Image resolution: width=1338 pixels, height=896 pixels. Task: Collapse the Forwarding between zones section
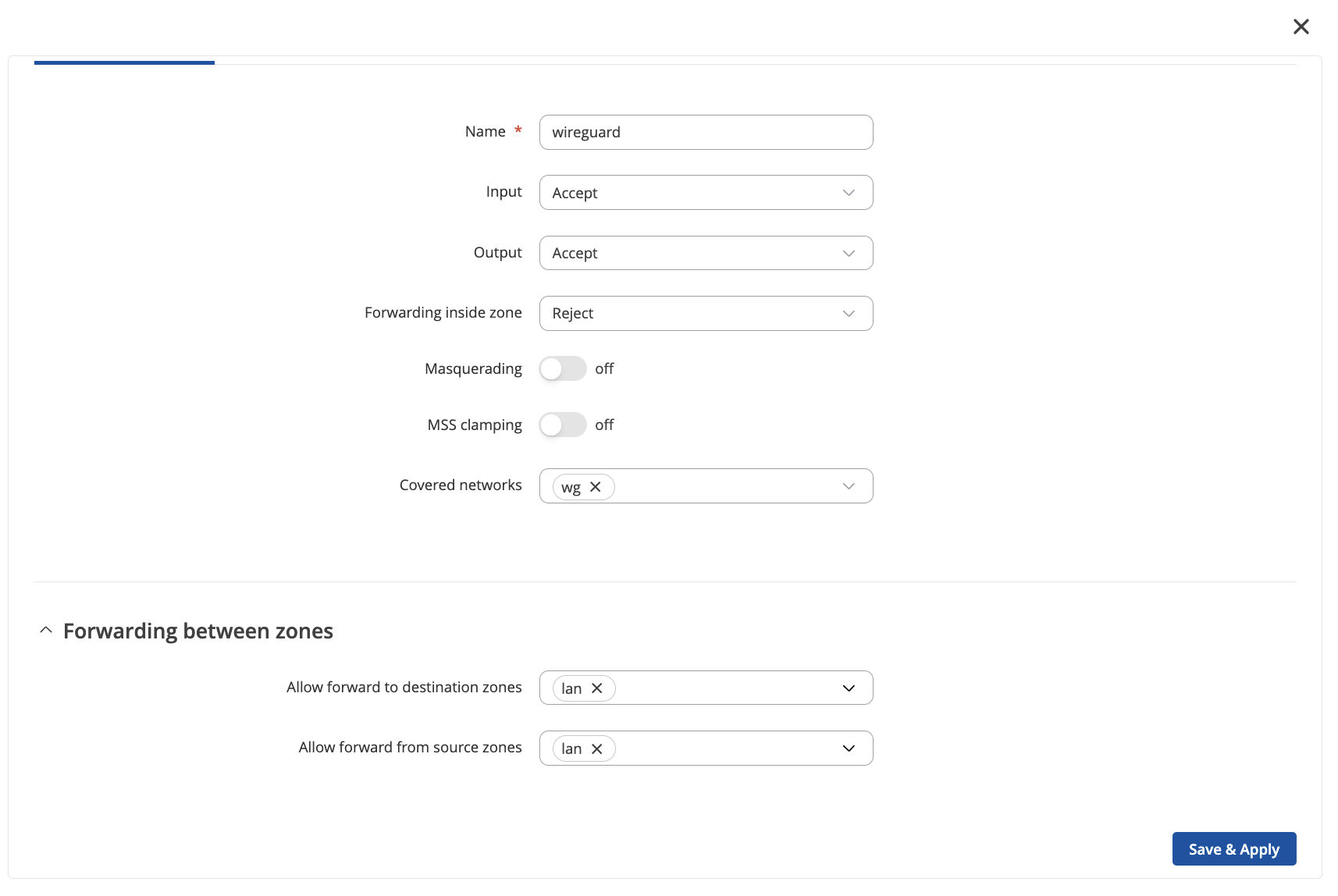46,630
